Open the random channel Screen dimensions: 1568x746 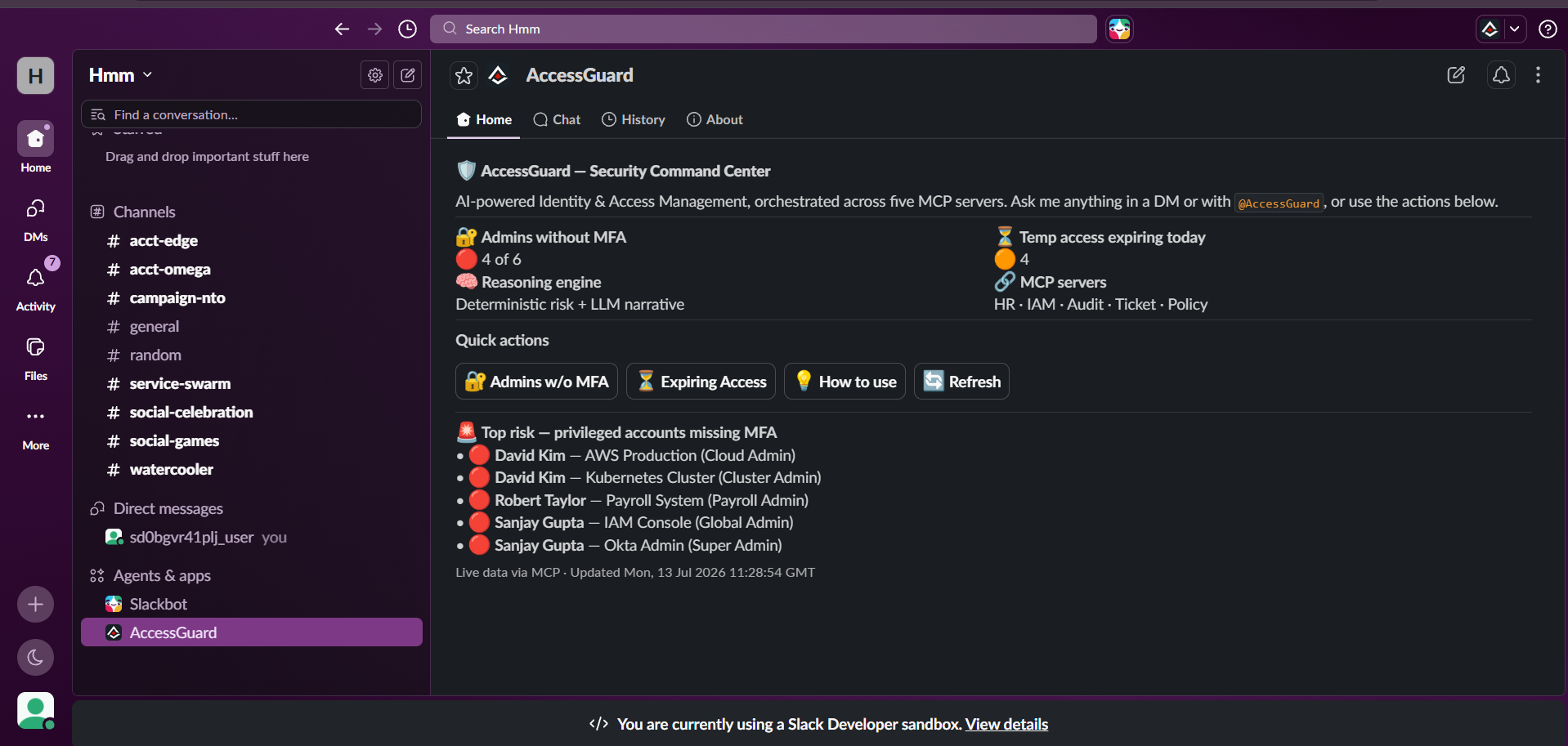point(252,355)
